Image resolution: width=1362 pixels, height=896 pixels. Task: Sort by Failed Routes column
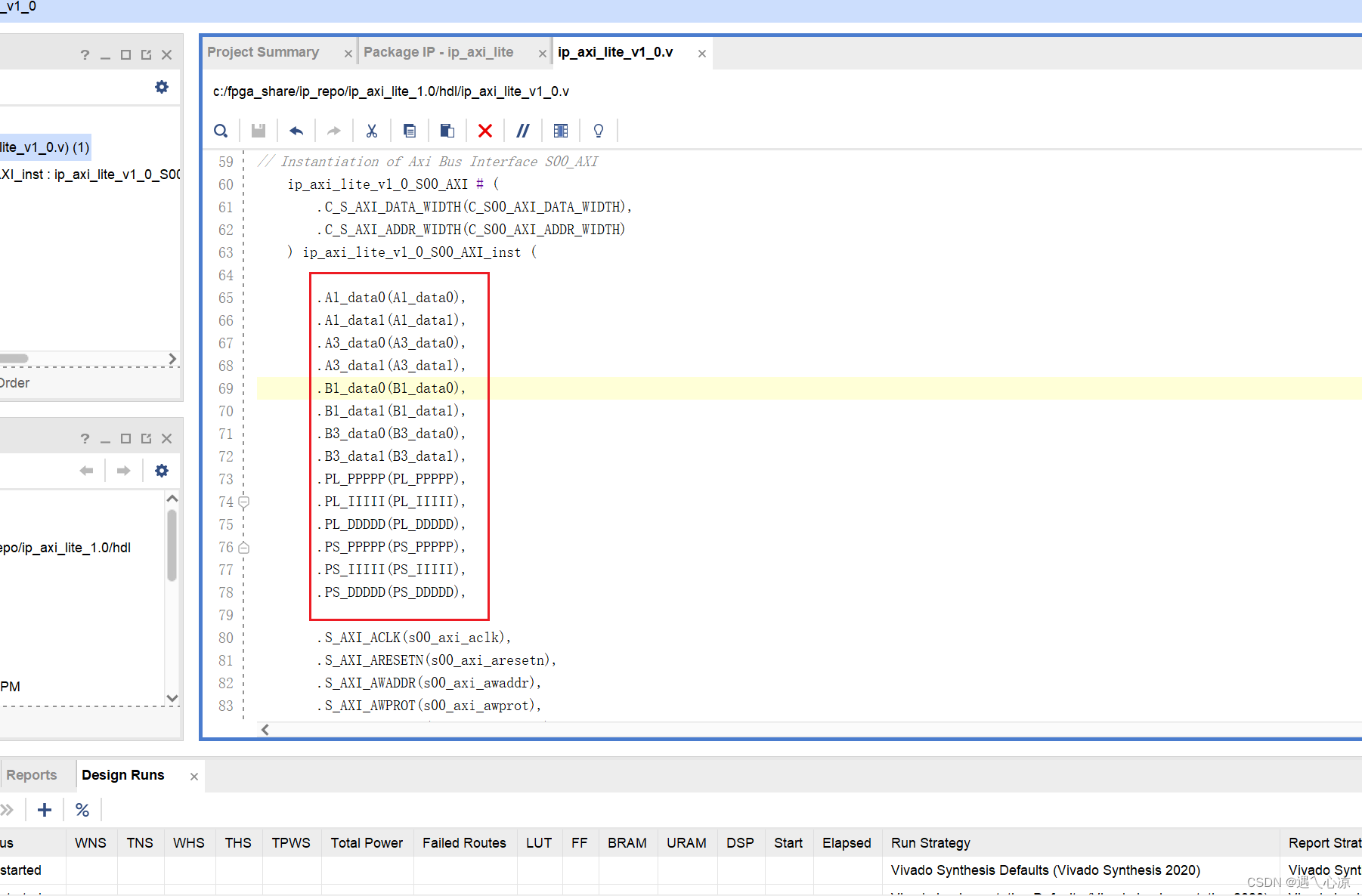pos(464,843)
